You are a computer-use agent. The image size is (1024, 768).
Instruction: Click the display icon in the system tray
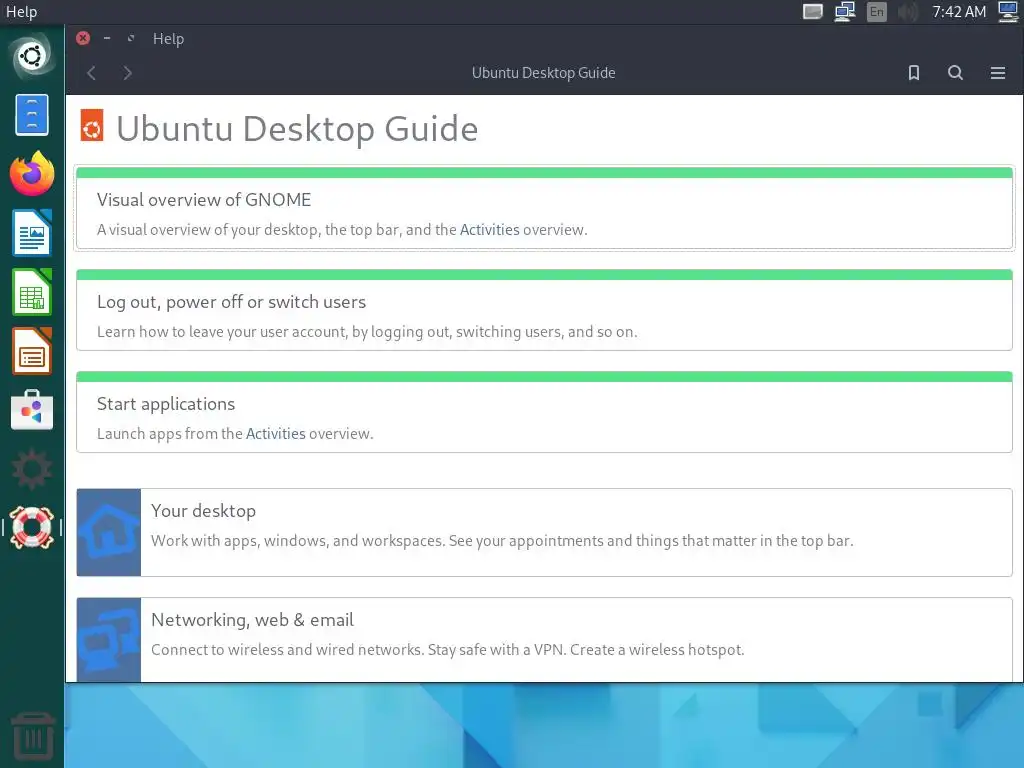tap(812, 12)
